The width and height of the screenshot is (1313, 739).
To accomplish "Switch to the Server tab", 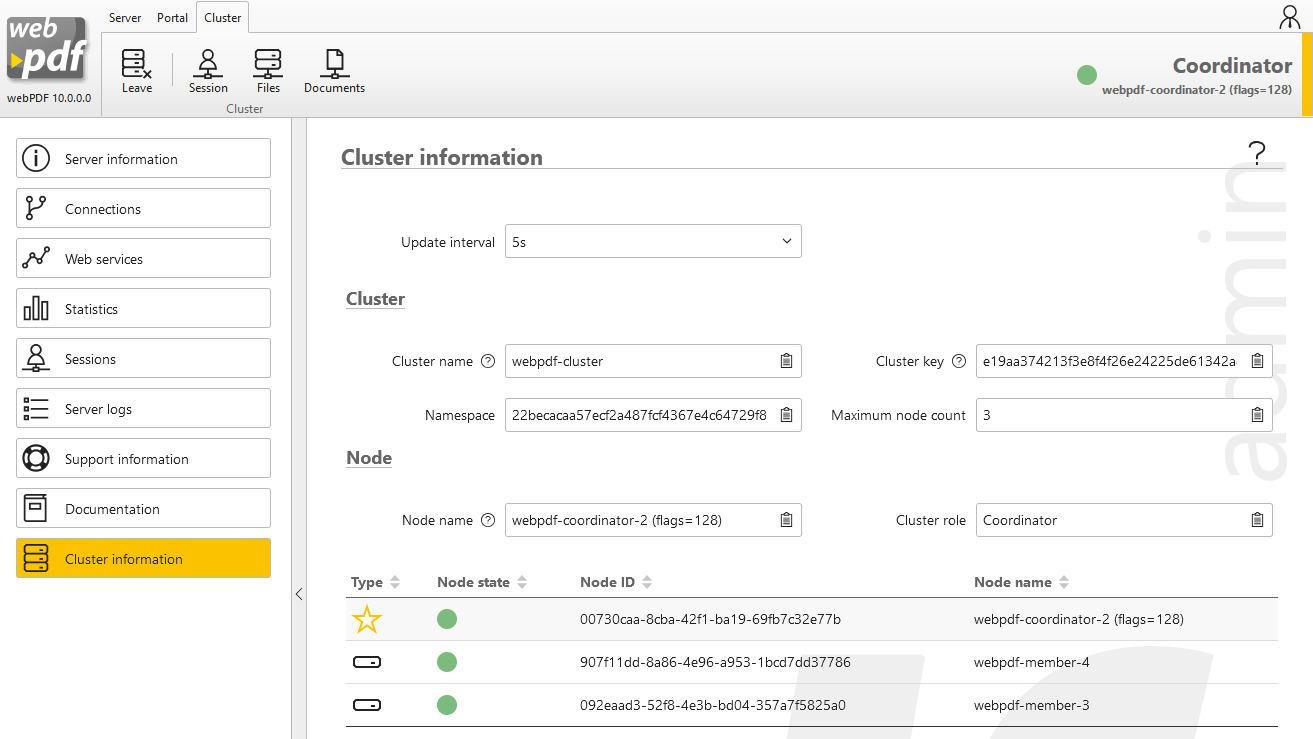I will click(x=125, y=18).
